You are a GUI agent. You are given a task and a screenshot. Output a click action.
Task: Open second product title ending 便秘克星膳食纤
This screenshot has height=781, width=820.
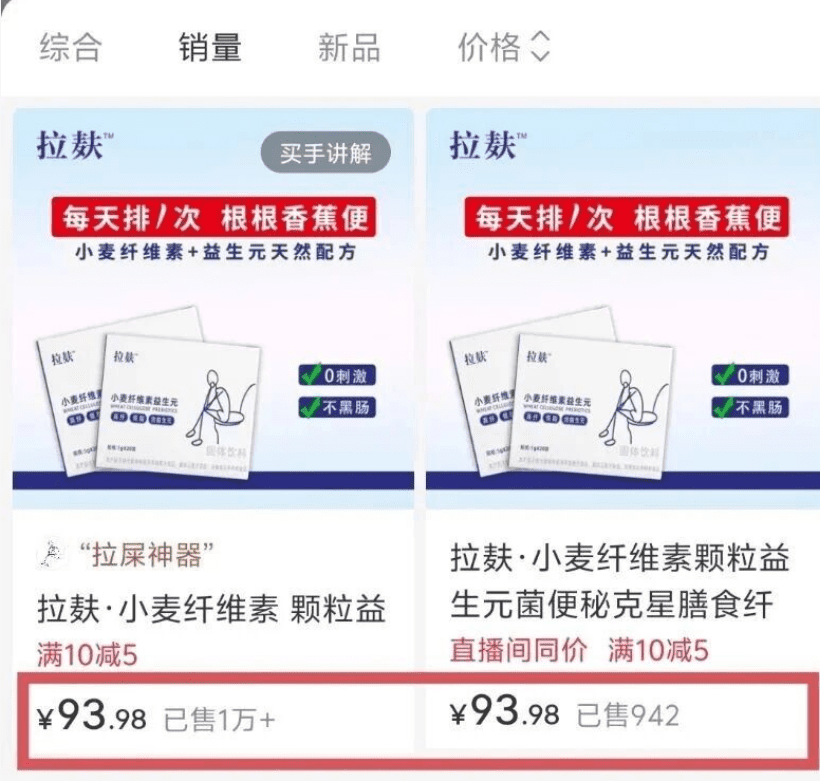pos(619,581)
